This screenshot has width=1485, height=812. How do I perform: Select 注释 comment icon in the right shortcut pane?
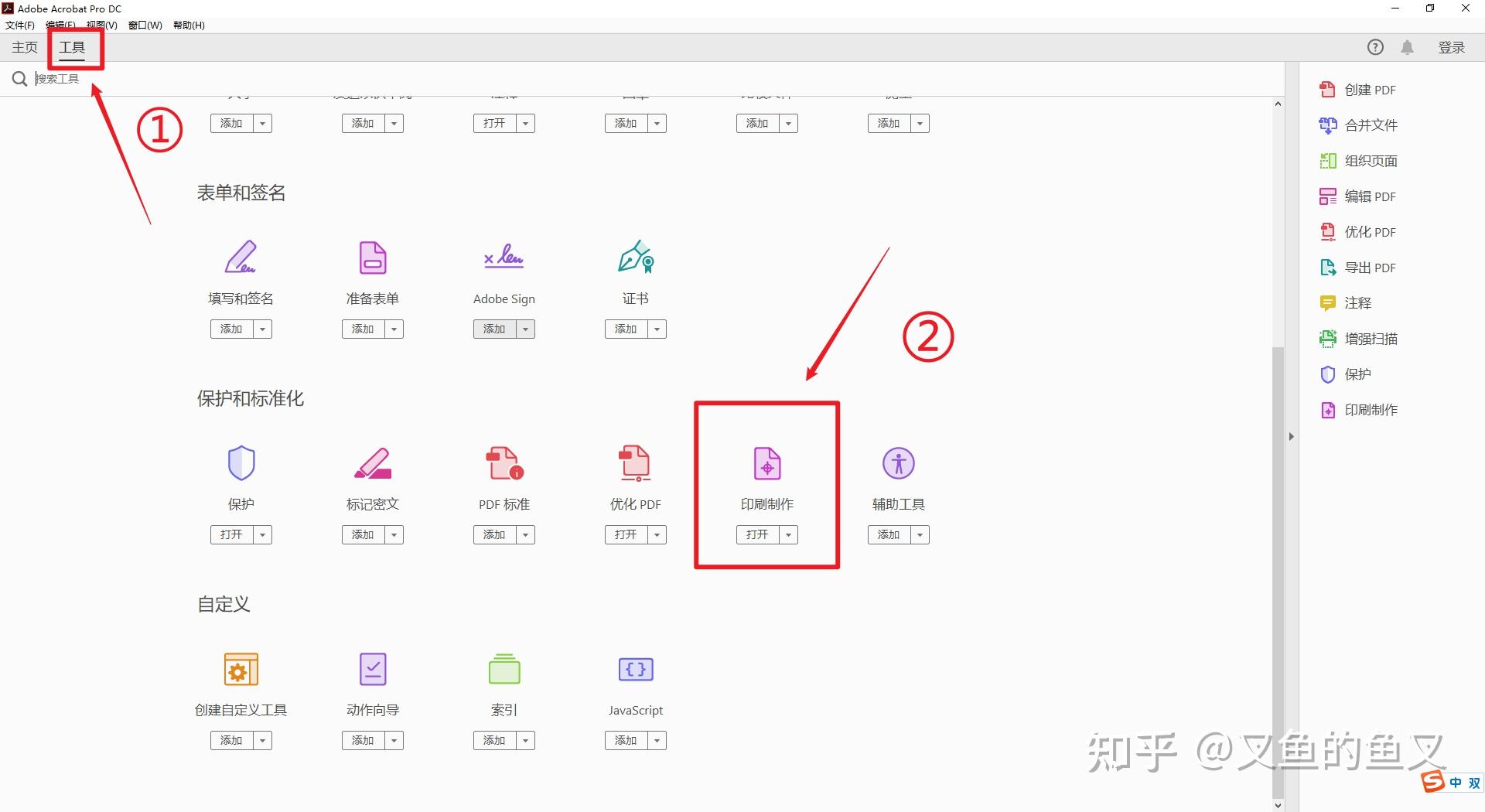1327,303
